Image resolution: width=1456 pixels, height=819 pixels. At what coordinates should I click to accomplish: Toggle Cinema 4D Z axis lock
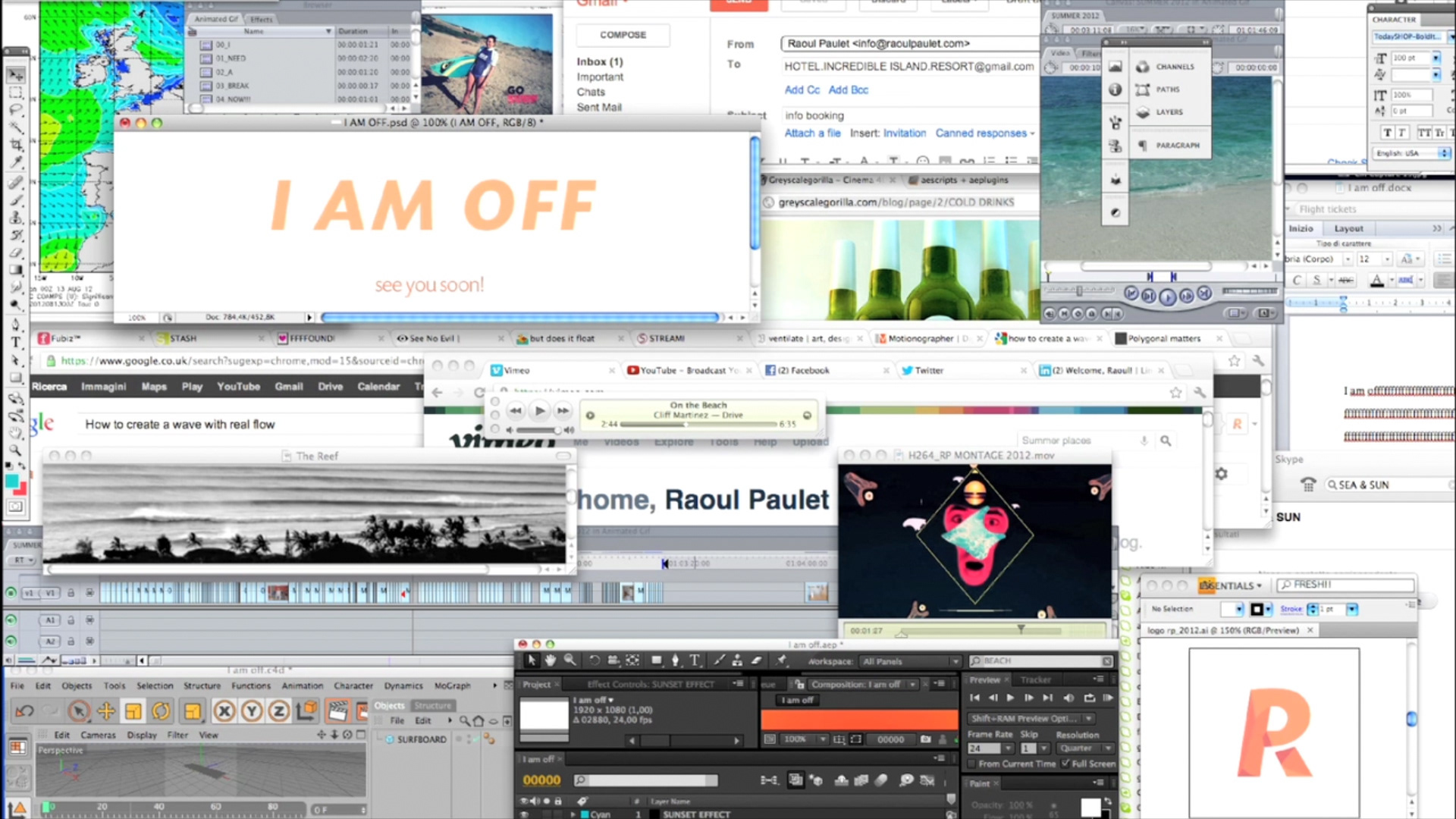point(279,711)
